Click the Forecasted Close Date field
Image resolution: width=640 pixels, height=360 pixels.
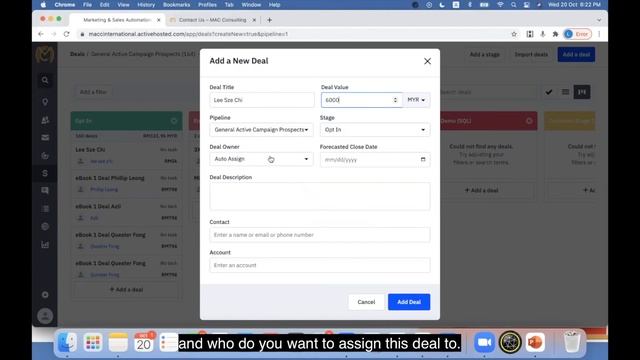(375, 160)
